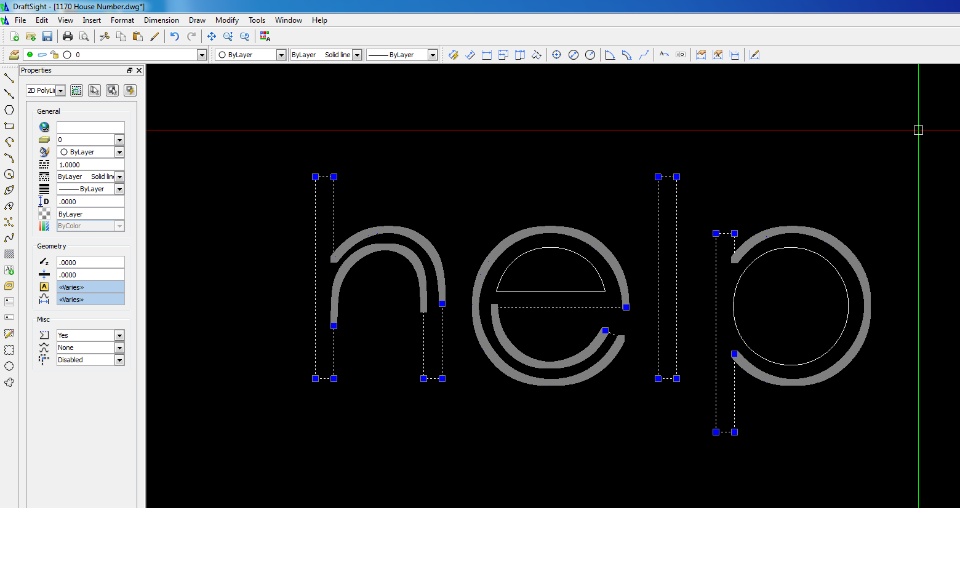Image resolution: width=960 pixels, height=580 pixels.
Task: Redo the previous action
Action: point(191,37)
